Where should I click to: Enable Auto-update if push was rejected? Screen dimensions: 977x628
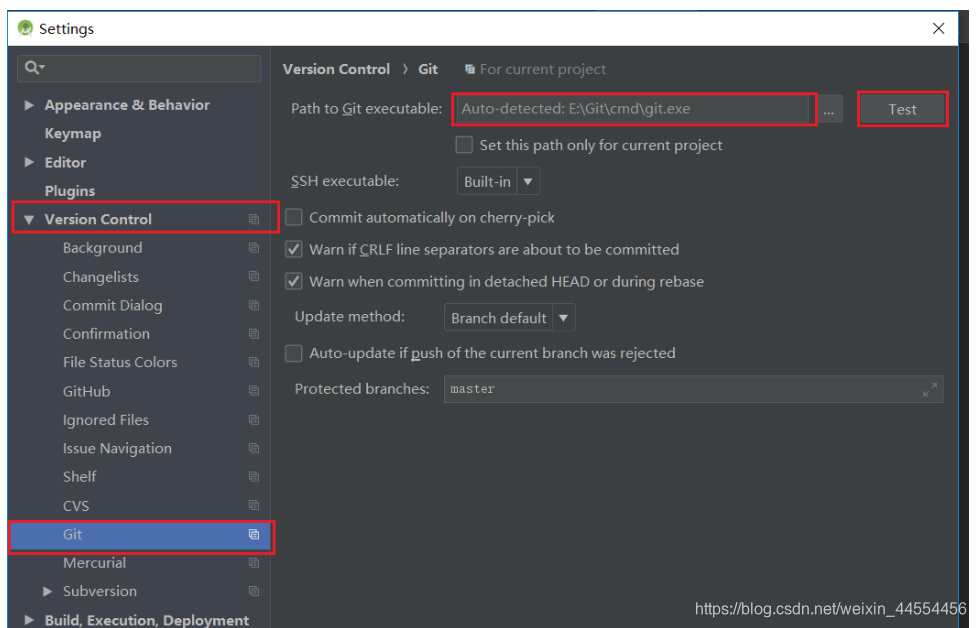pos(293,353)
